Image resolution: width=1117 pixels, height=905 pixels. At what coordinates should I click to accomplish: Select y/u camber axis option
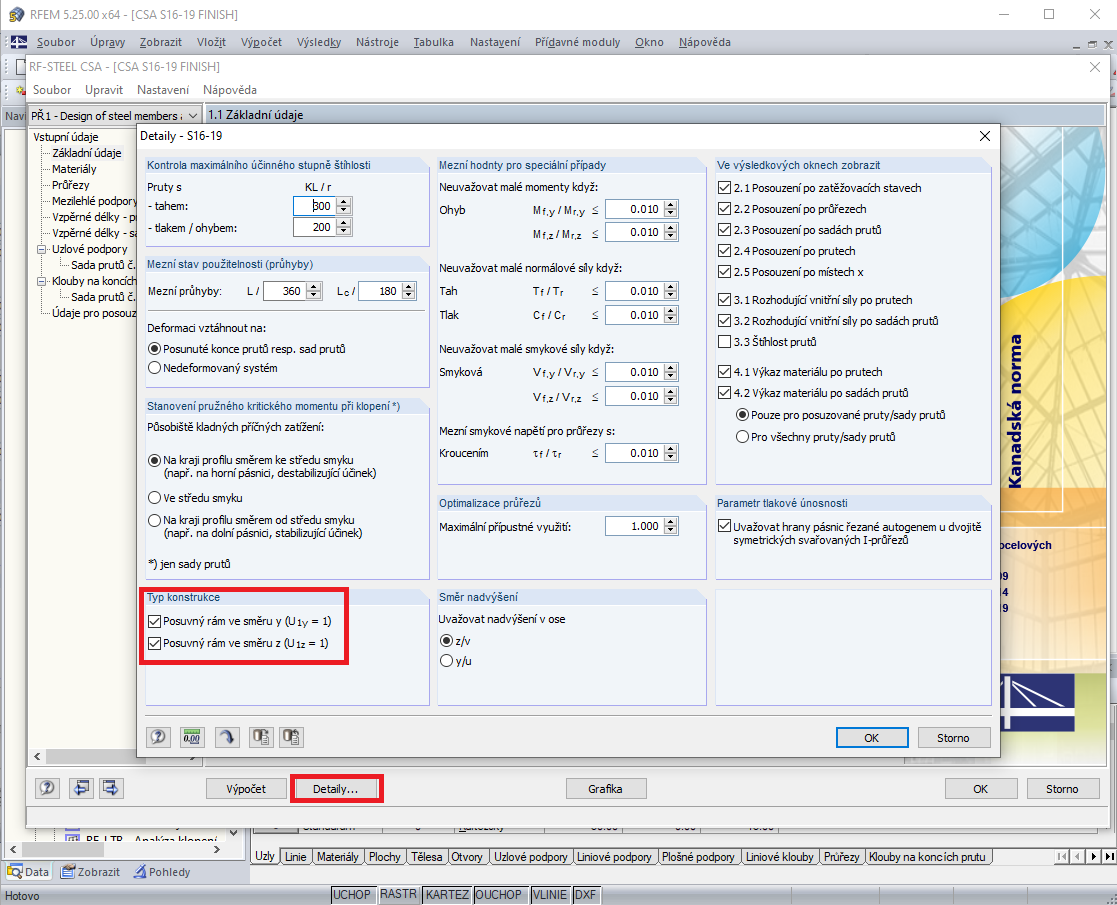click(x=447, y=661)
